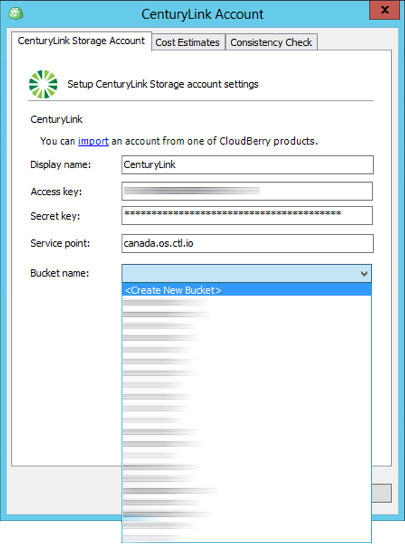Click into the Secret key field
Viewport: 405px width, 550px height.
tap(247, 215)
